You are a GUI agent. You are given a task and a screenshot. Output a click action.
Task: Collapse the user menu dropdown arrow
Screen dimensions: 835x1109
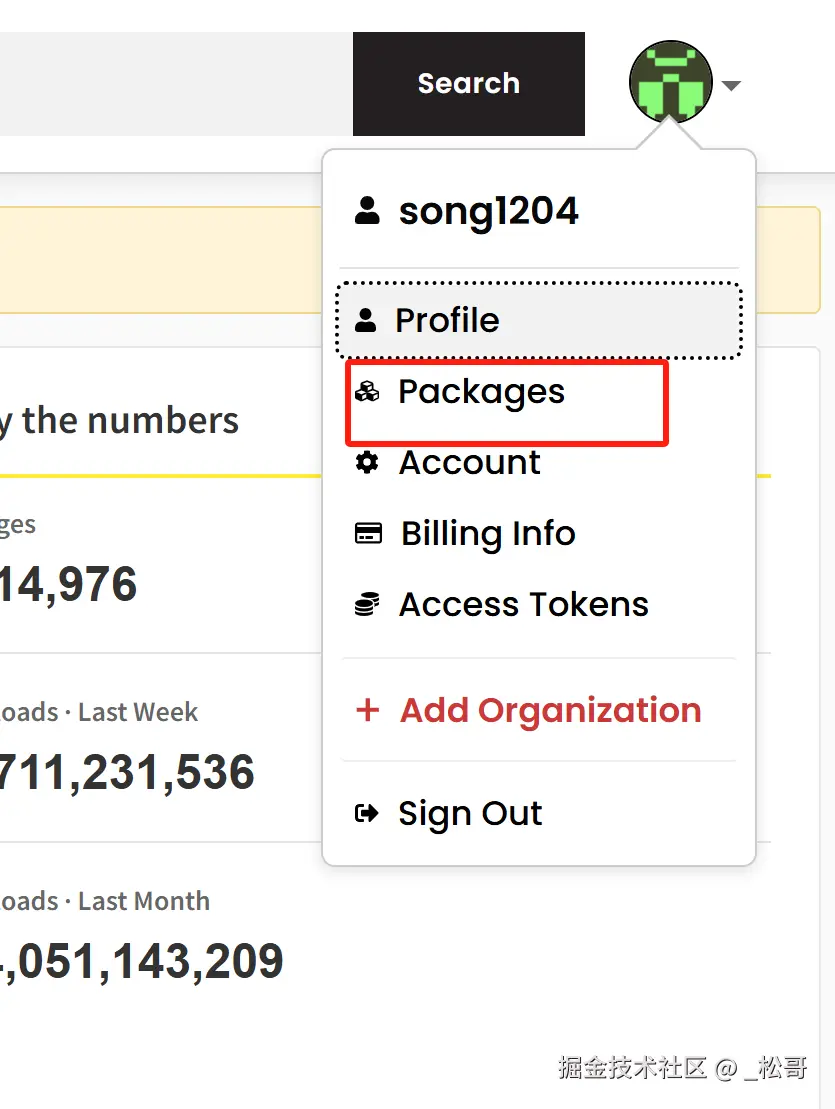[x=731, y=85]
